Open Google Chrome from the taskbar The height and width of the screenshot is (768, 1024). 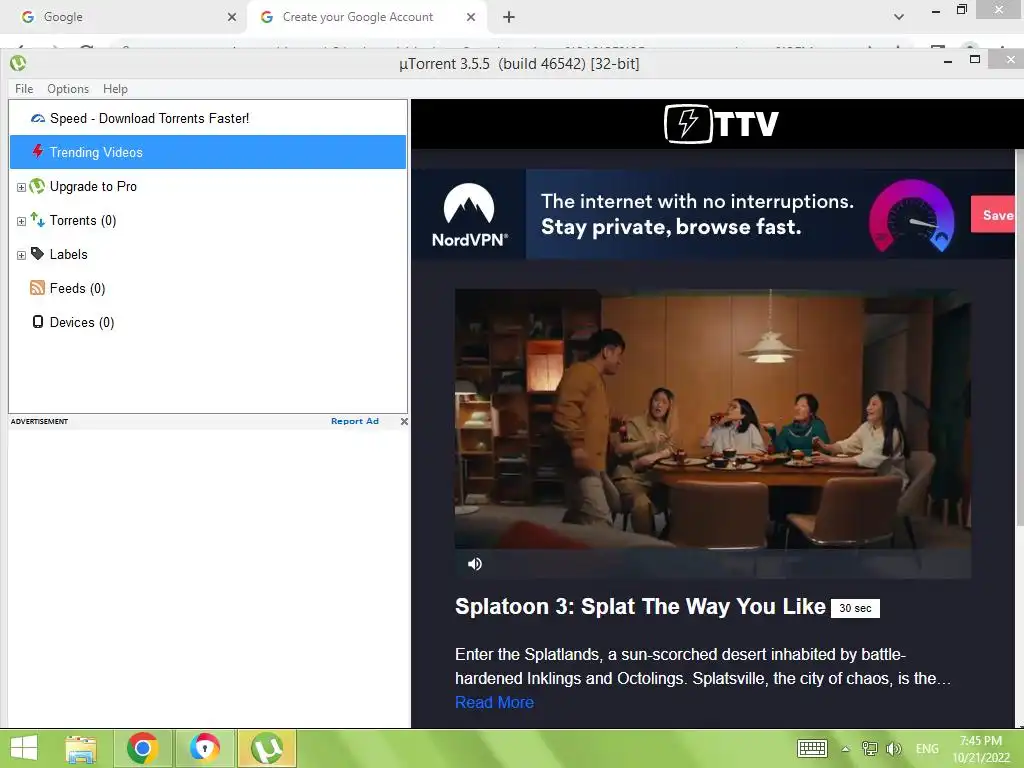pyautogui.click(x=142, y=748)
